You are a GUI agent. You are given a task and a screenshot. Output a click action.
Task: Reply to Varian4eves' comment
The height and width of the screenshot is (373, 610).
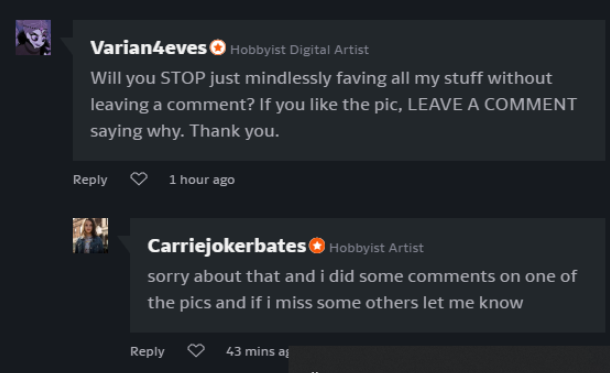(90, 180)
